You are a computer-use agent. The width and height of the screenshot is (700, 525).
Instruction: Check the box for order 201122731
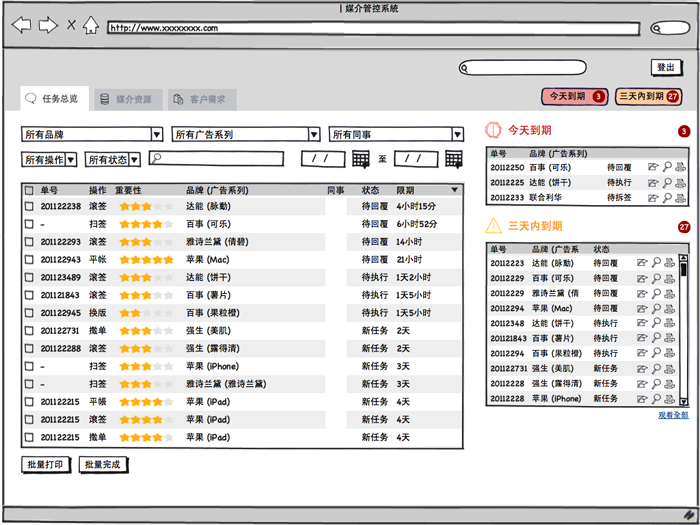29,331
